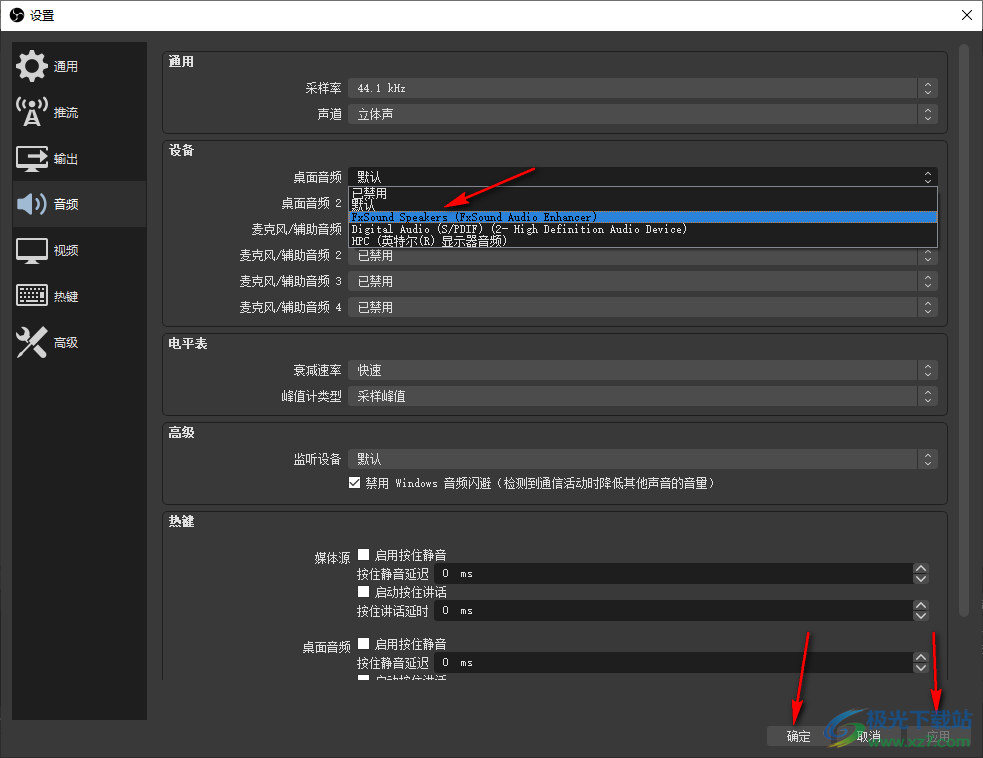Open the 高级 tools icon
This screenshot has width=983, height=758.
(x=31, y=342)
